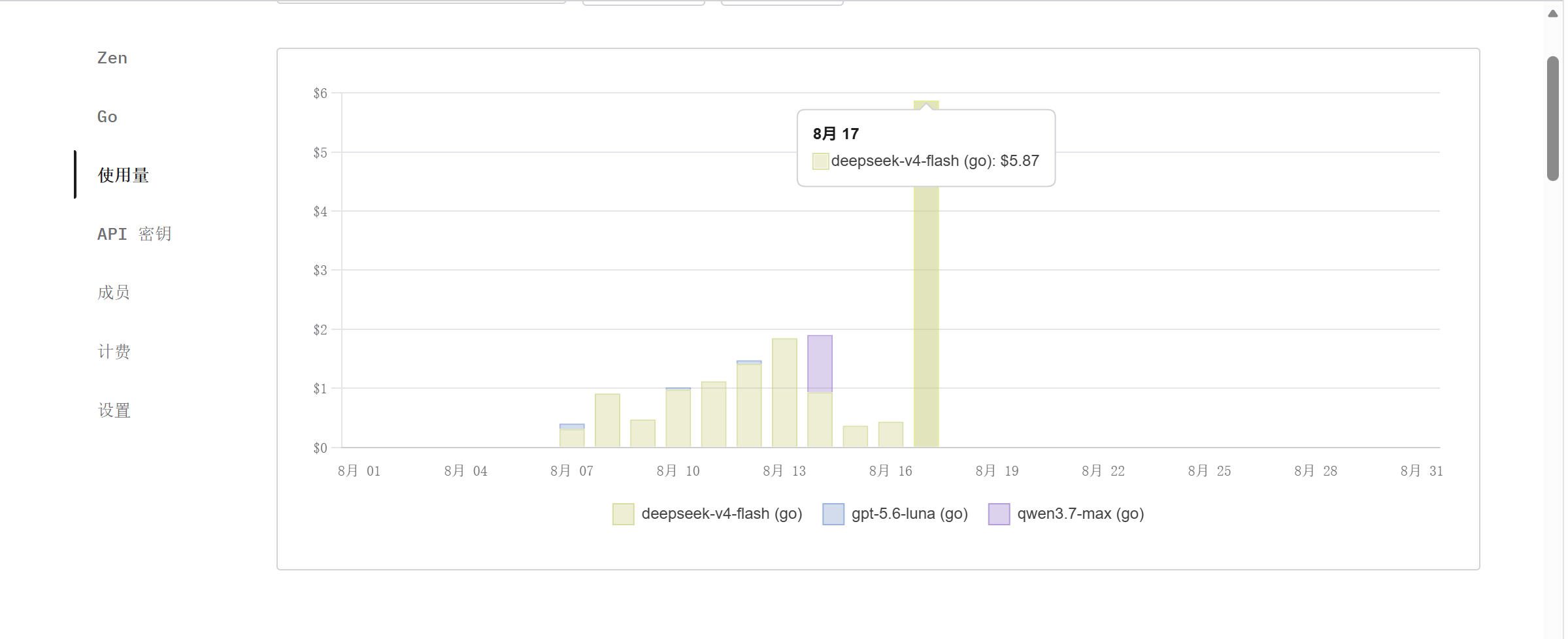Screen dimensions: 1568x639
Task: Click the scrollbar up arrow
Action: click(1553, 14)
